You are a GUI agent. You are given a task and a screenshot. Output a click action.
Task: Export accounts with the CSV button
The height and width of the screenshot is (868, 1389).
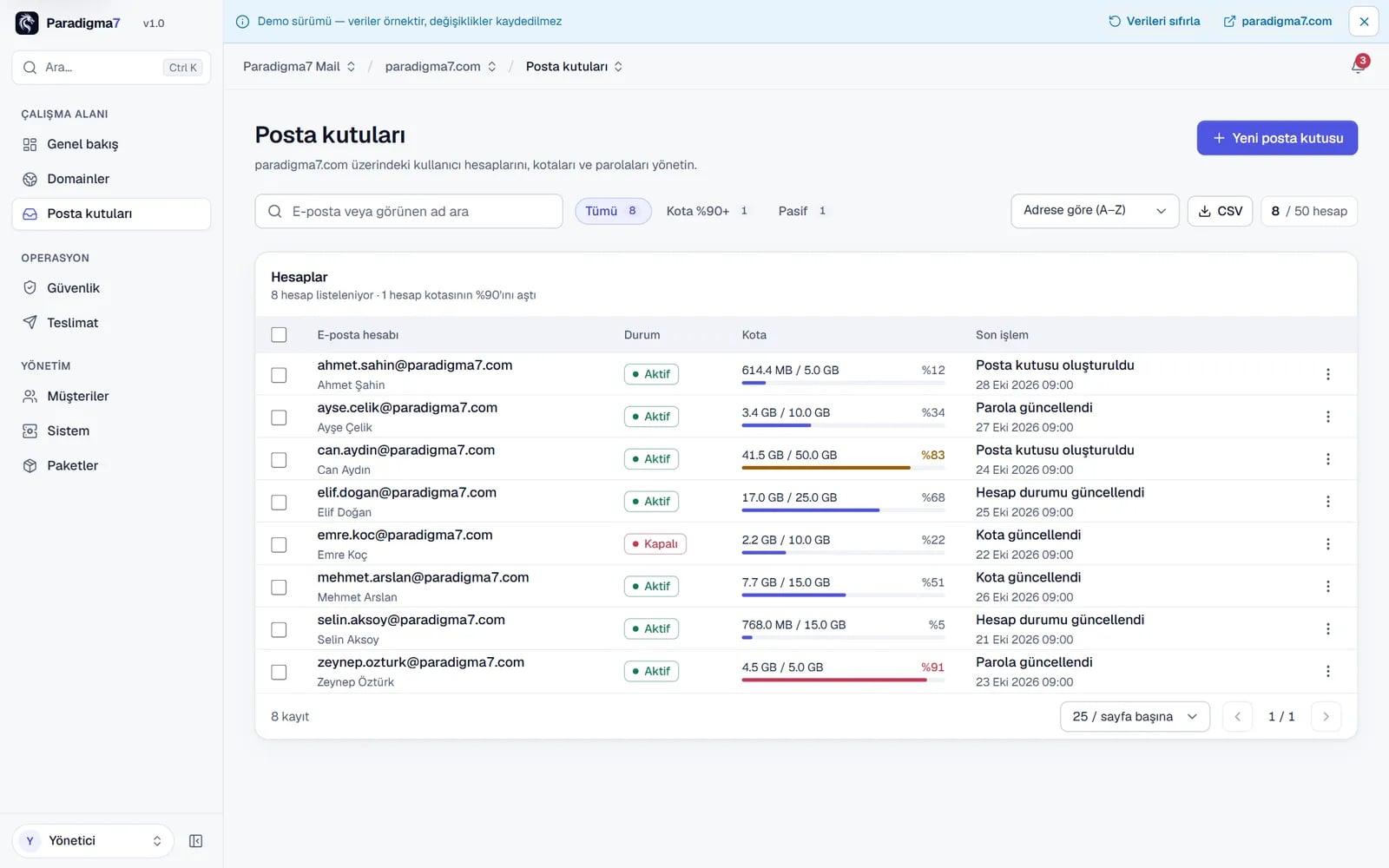click(x=1220, y=211)
